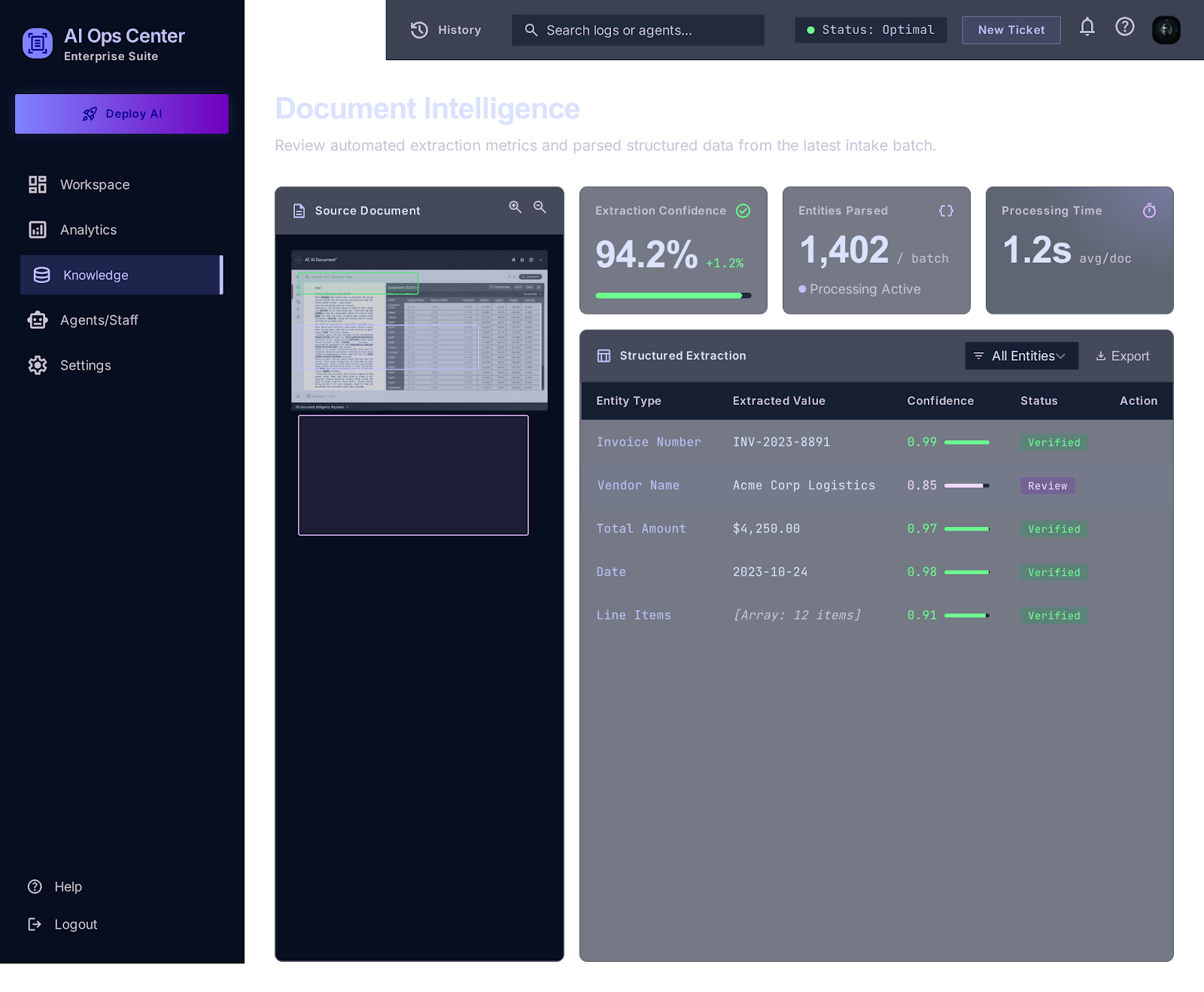Zoom in on the source document
The height and width of the screenshot is (992, 1204).
[x=515, y=207]
